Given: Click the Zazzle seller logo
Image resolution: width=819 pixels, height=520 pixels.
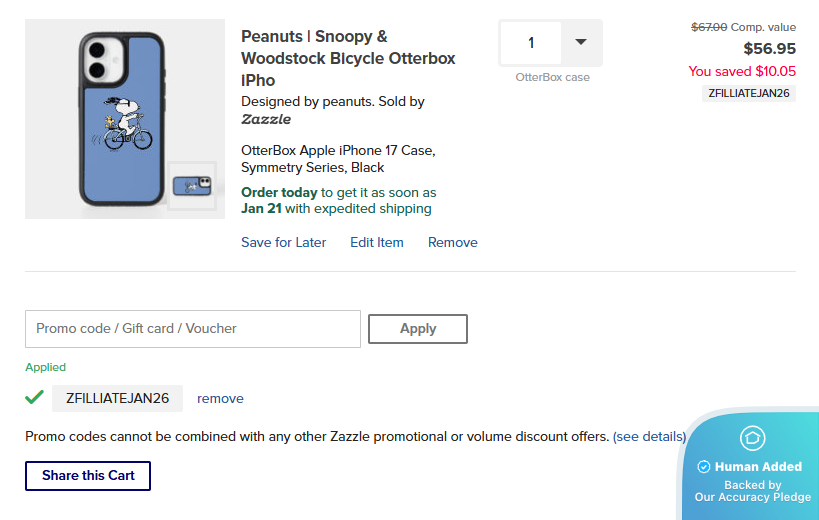Looking at the screenshot, I should pyautogui.click(x=266, y=119).
